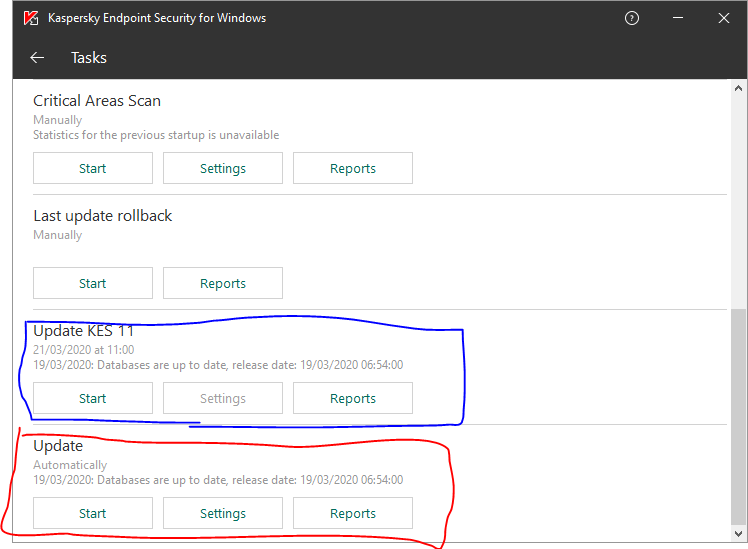
Task: Select the Update KES 11 title
Action: tap(83, 331)
